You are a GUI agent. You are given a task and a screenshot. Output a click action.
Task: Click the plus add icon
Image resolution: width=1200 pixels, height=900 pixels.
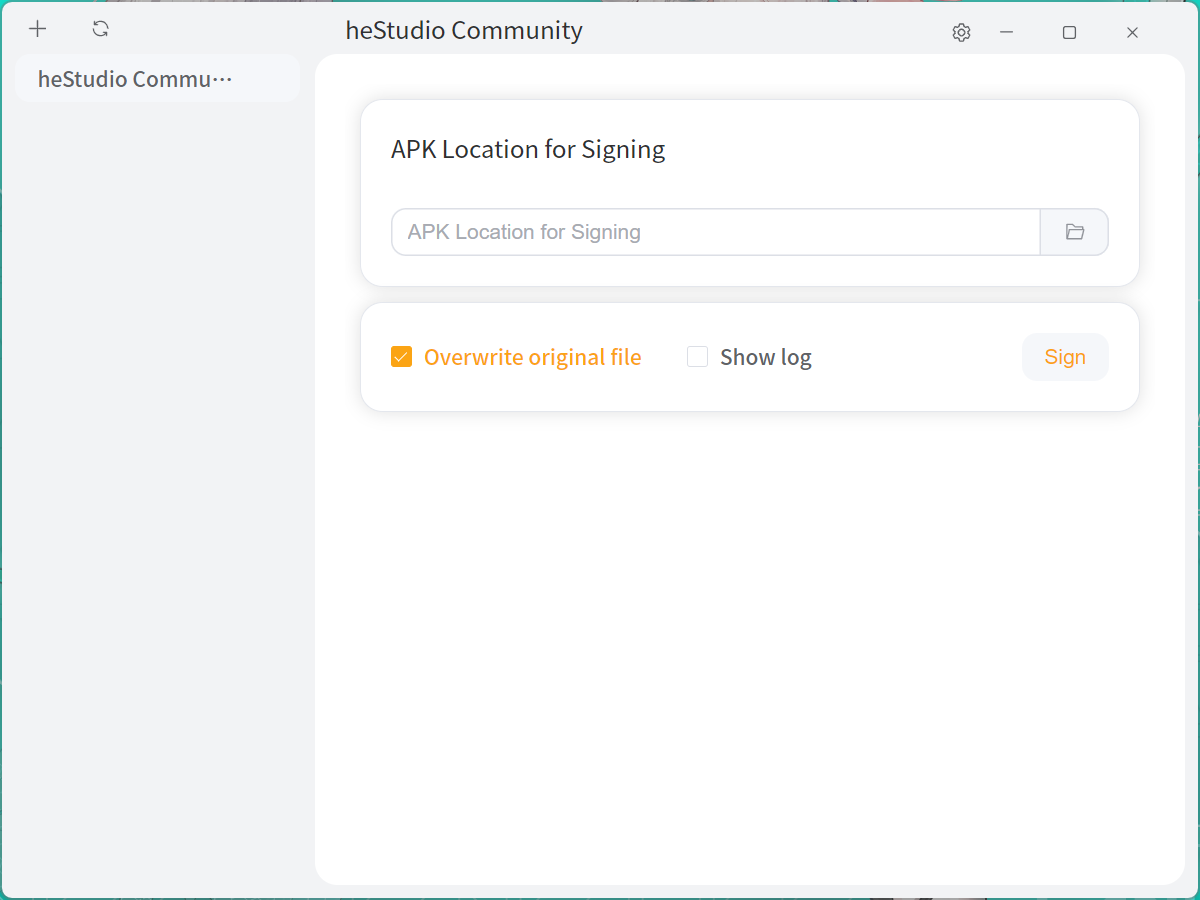38,29
